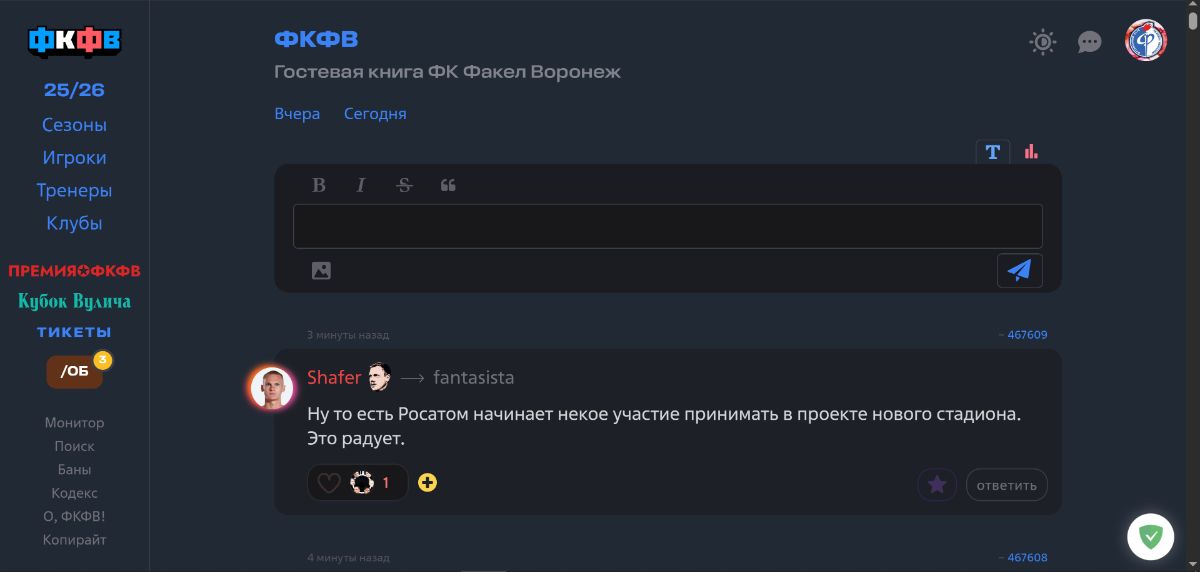Open the chat bubble messages icon
This screenshot has width=1200, height=572.
click(x=1089, y=42)
